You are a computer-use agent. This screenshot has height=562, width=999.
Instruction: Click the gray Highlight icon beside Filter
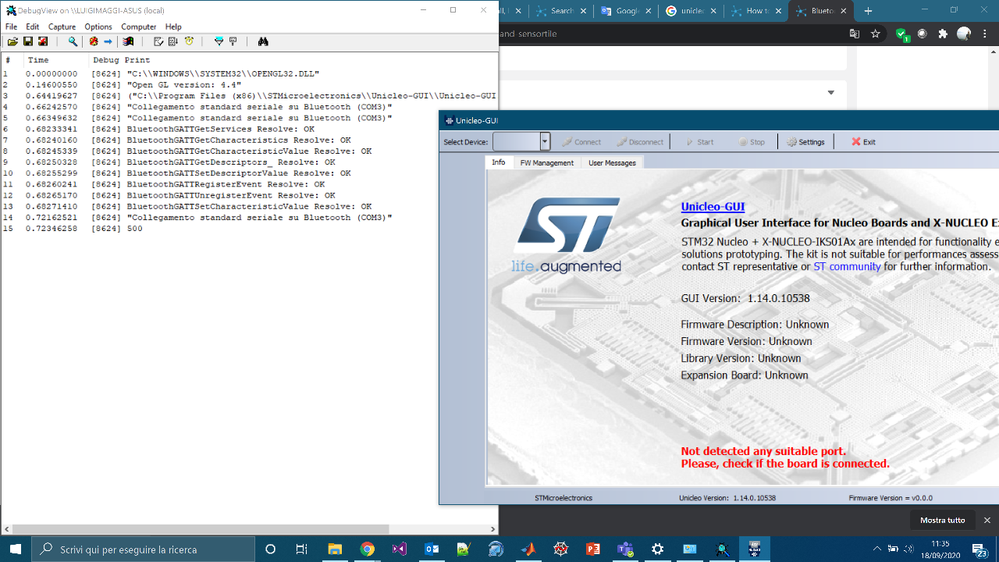pyautogui.click(x=233, y=41)
